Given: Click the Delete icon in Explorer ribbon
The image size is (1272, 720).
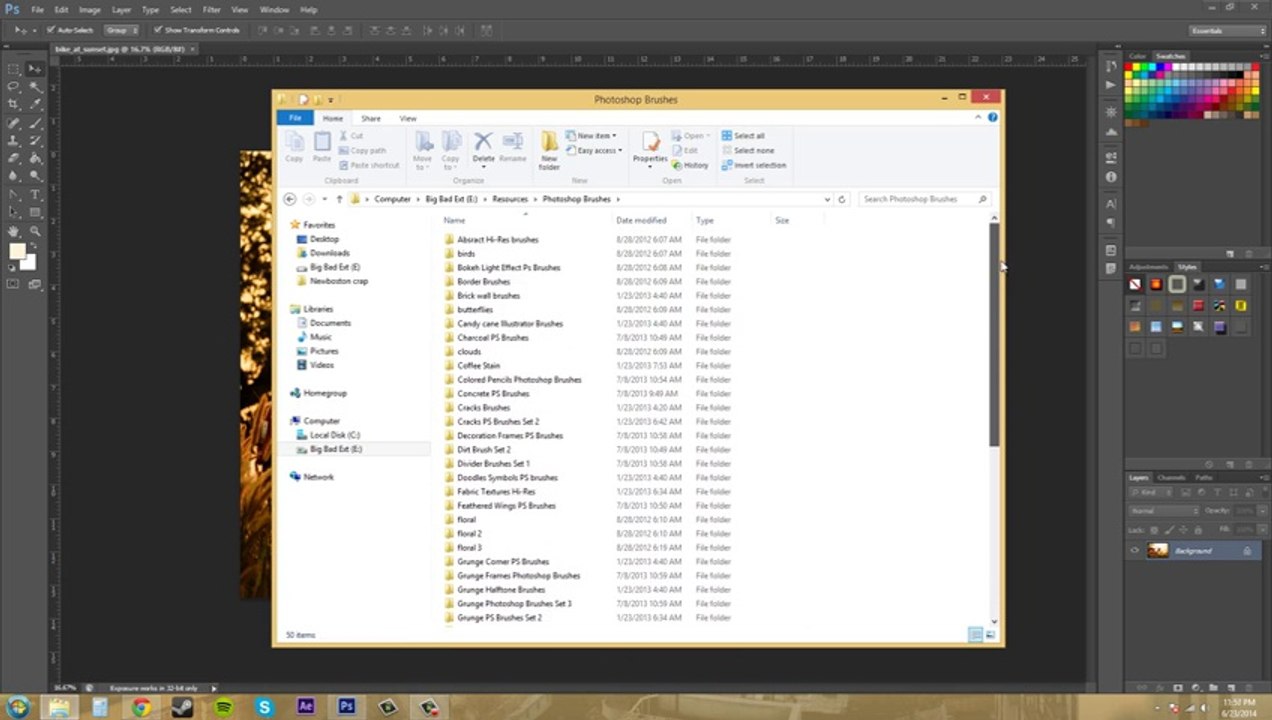Looking at the screenshot, I should point(483,147).
